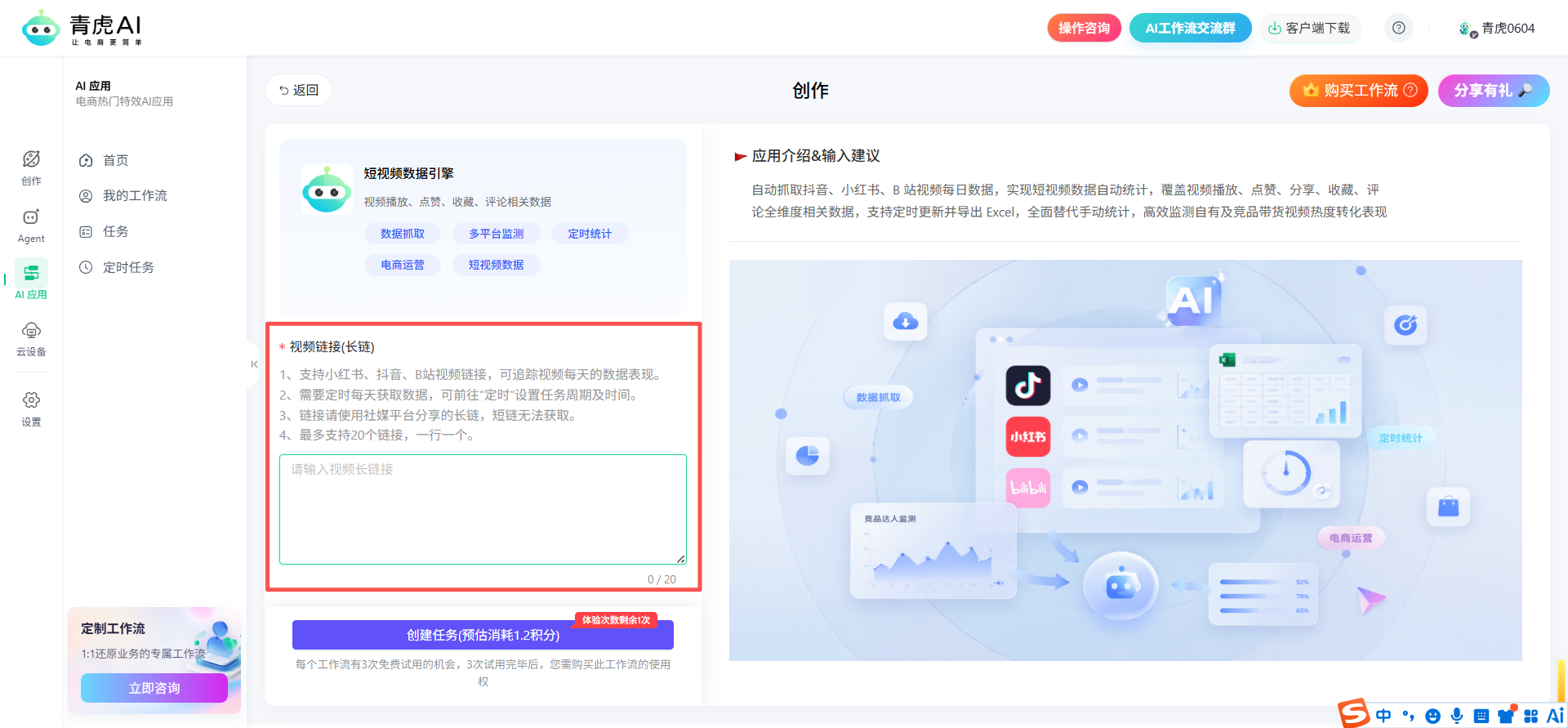This screenshot has height=728, width=1568.
Task: Click the 定制工作流 card title
Action: (x=113, y=628)
